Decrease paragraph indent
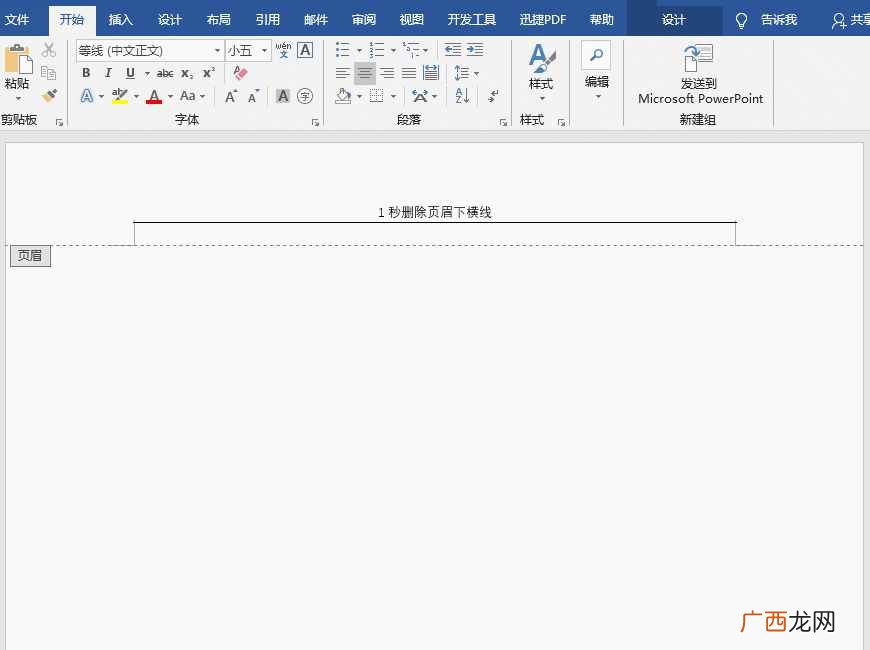This screenshot has height=650, width=870. click(x=453, y=50)
